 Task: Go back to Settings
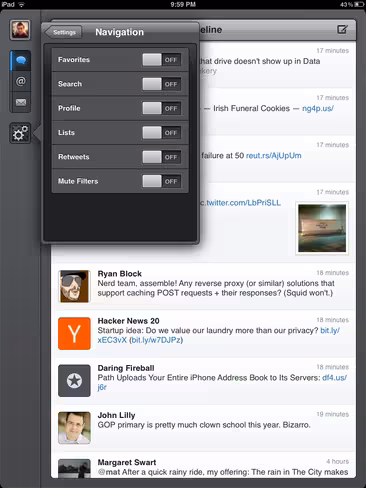pyautogui.click(x=63, y=32)
